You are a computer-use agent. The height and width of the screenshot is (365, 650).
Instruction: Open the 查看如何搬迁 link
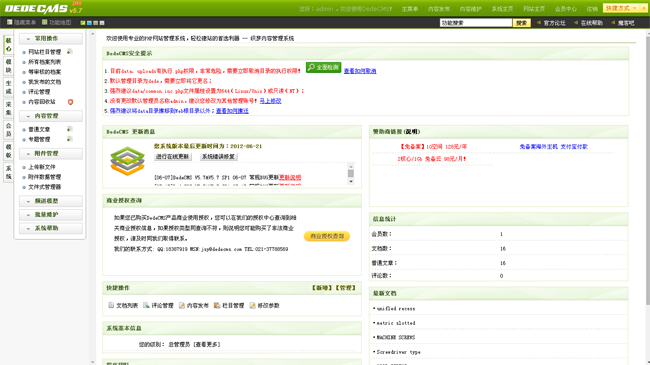tap(232, 111)
